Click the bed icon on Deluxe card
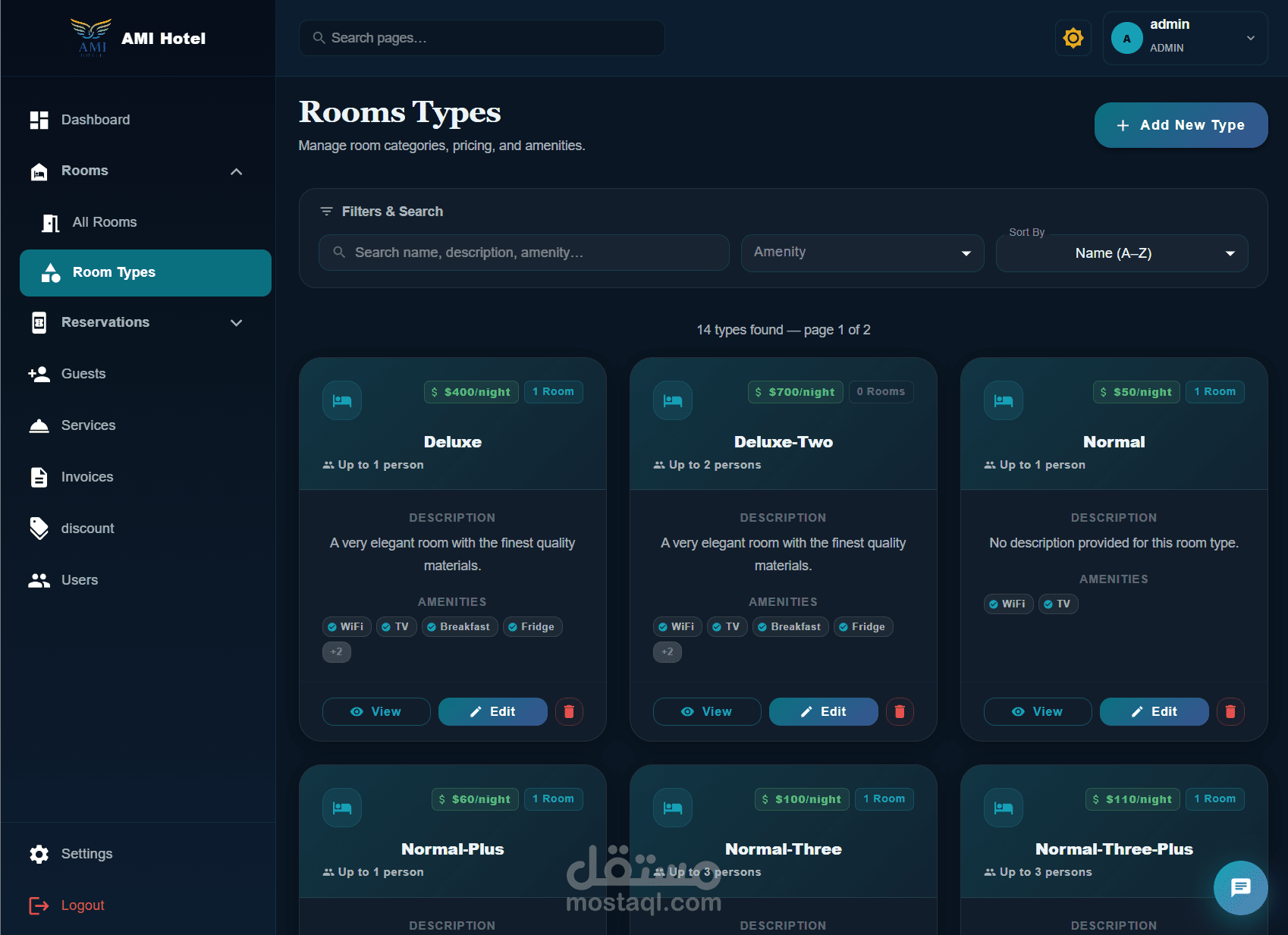 (342, 400)
